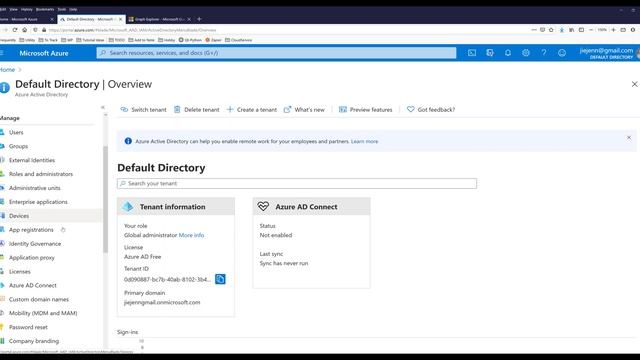Zoom in with the browser plus icon

coord(613,30)
